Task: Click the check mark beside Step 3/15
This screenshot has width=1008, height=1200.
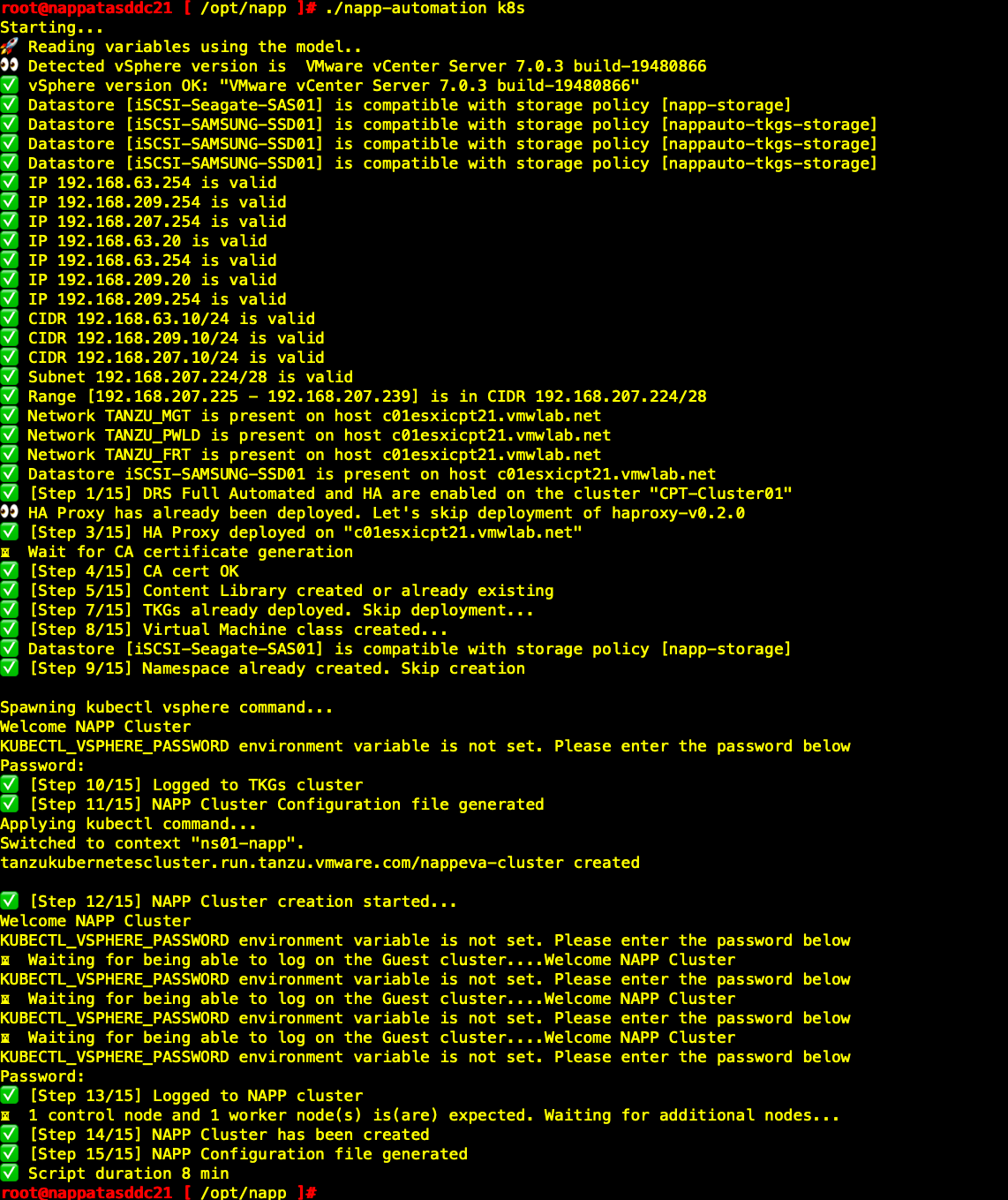Action: [9, 532]
